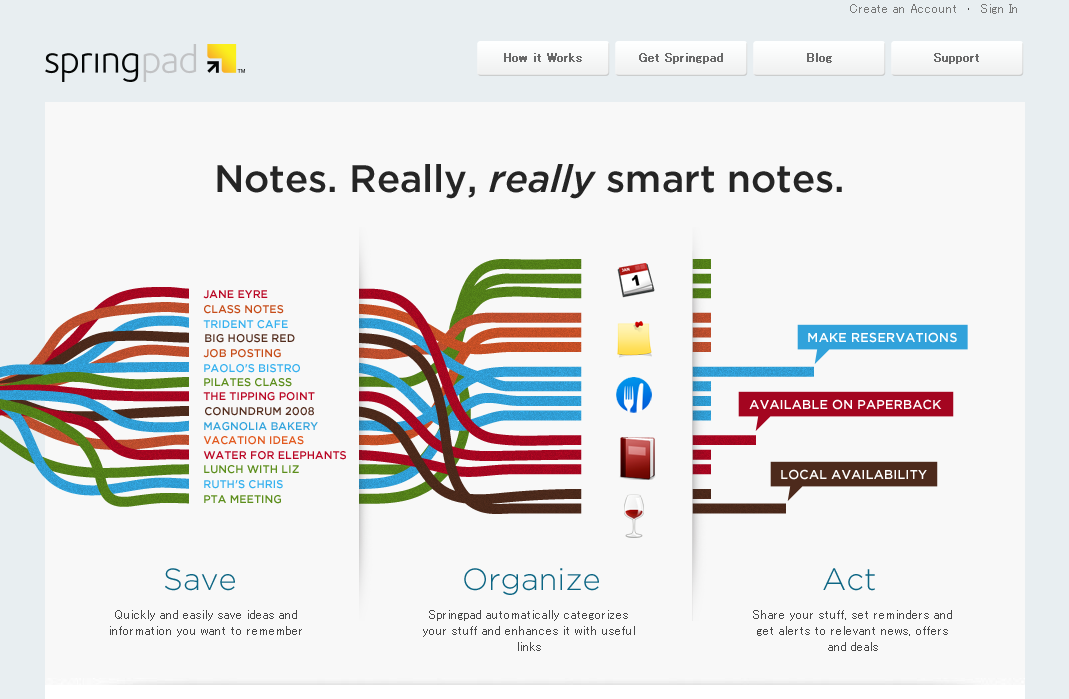Click the Local Availability callout
The width and height of the screenshot is (1069, 699).
point(854,475)
